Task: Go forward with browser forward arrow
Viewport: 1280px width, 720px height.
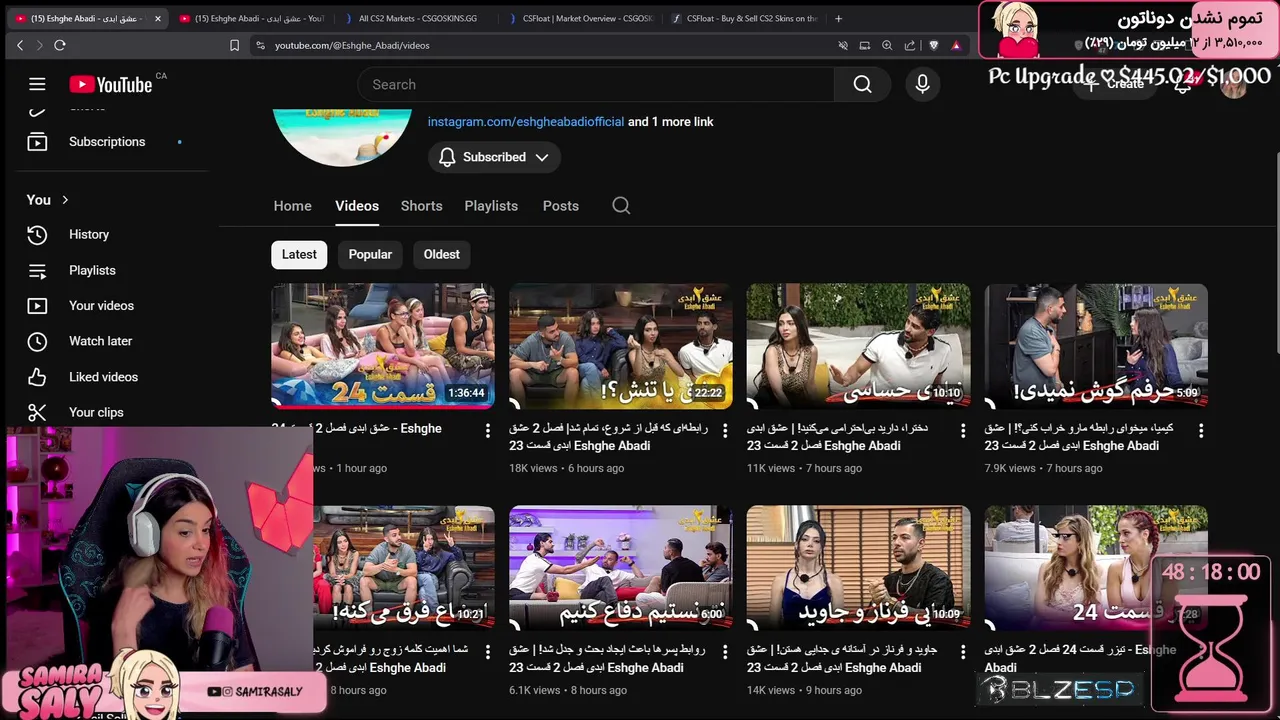Action: point(40,45)
